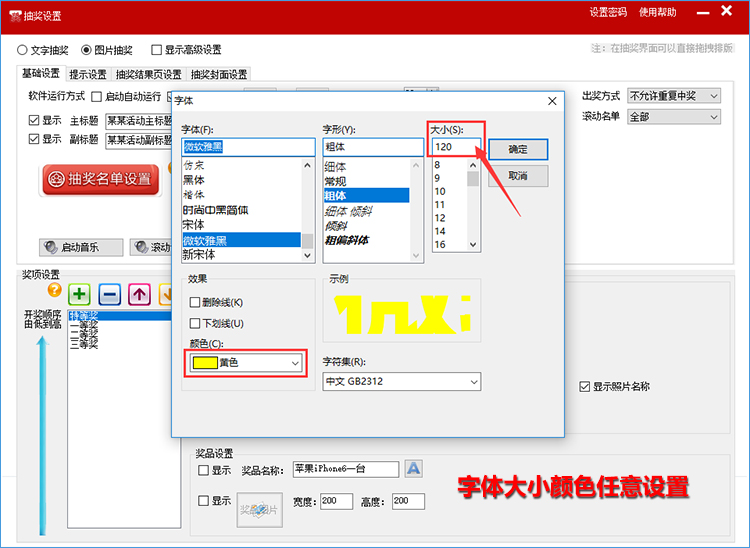
Task: Click the 确定 button in font dialog
Action: [x=518, y=149]
